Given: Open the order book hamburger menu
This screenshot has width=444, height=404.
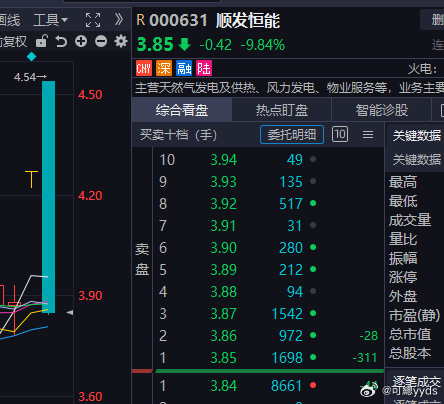Looking at the screenshot, I should tap(368, 135).
